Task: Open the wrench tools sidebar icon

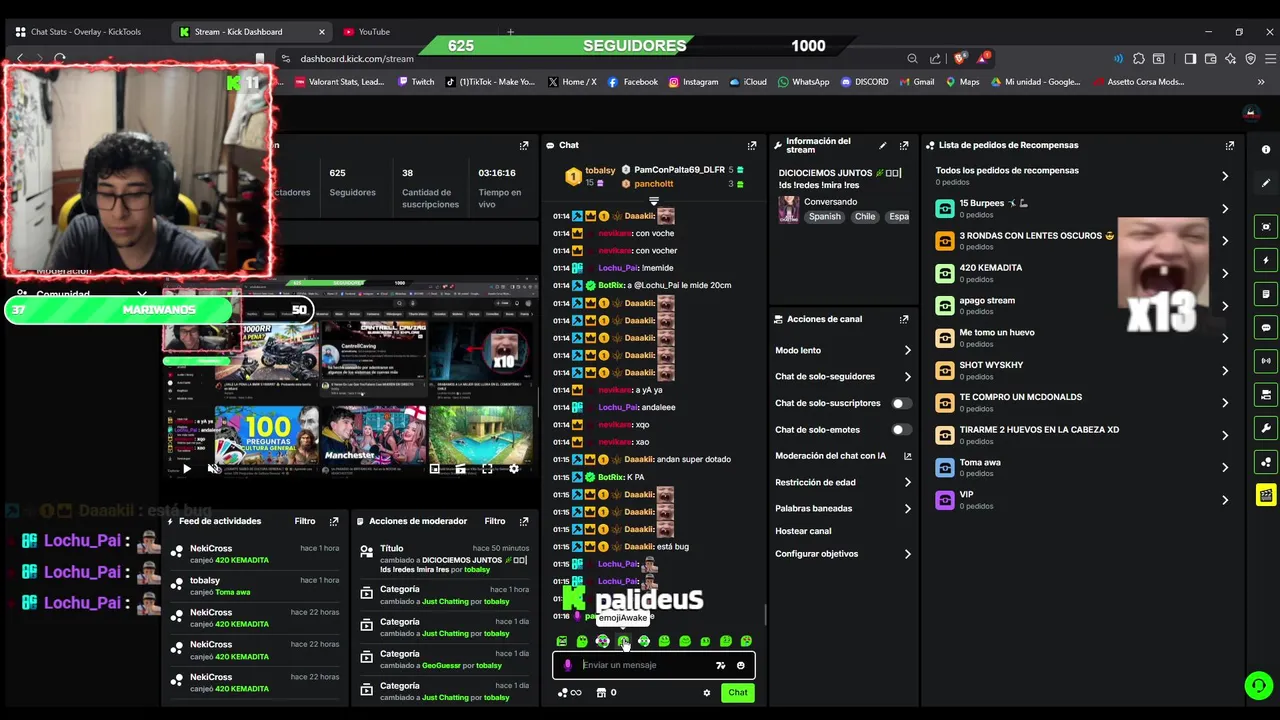Action: (1266, 429)
